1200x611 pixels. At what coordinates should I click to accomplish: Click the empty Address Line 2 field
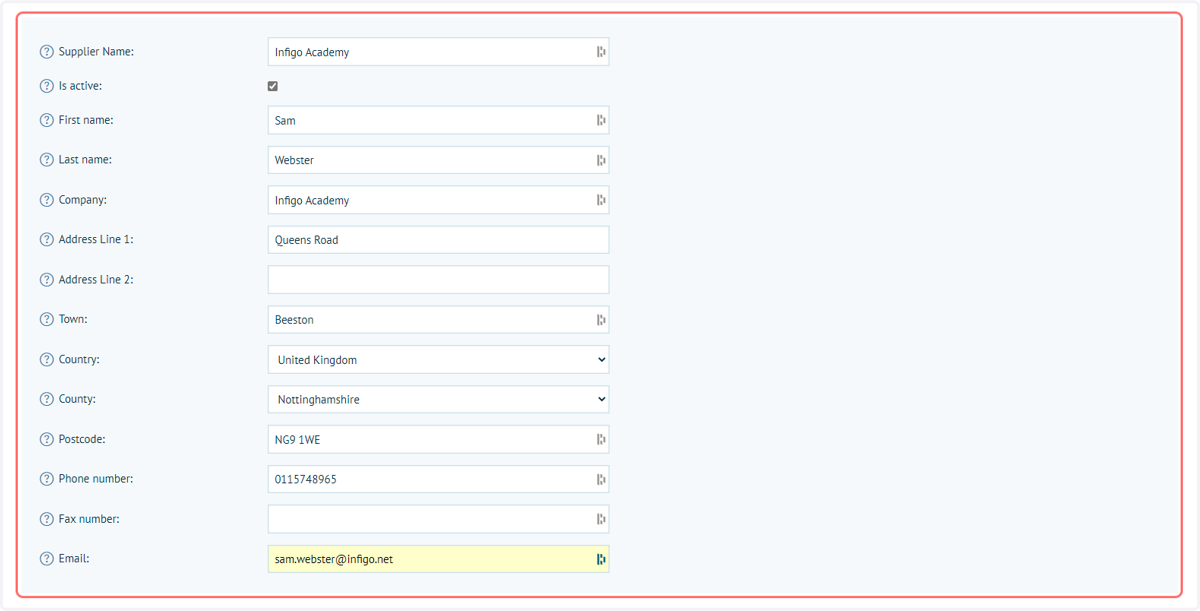pyautogui.click(x=438, y=280)
